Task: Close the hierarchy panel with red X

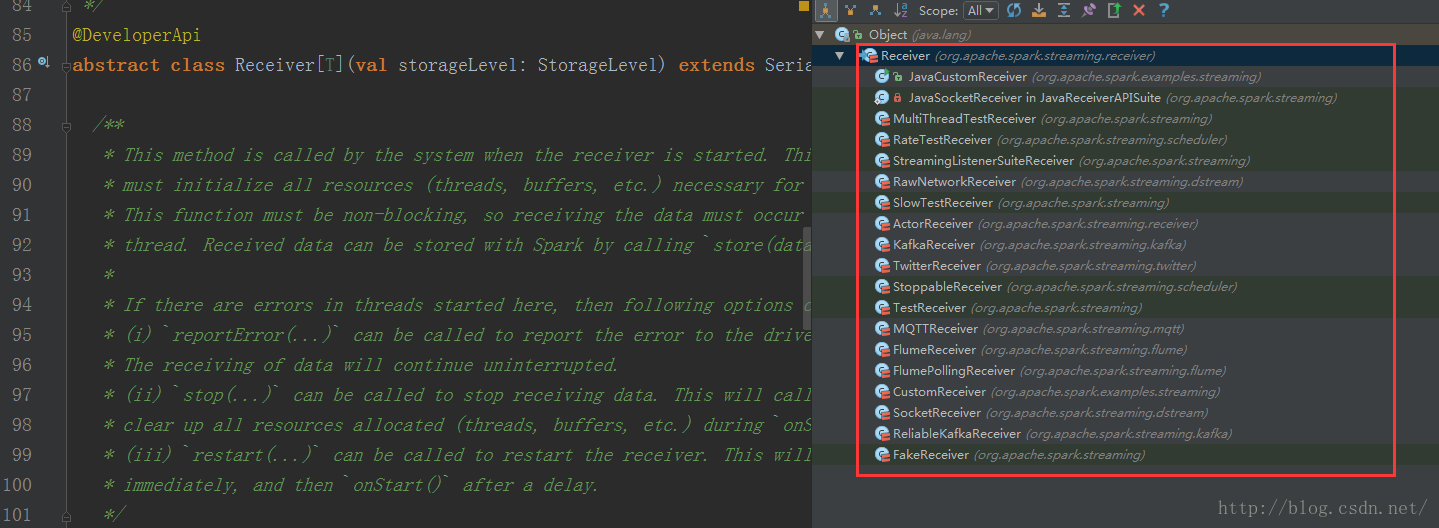Action: coord(1139,10)
